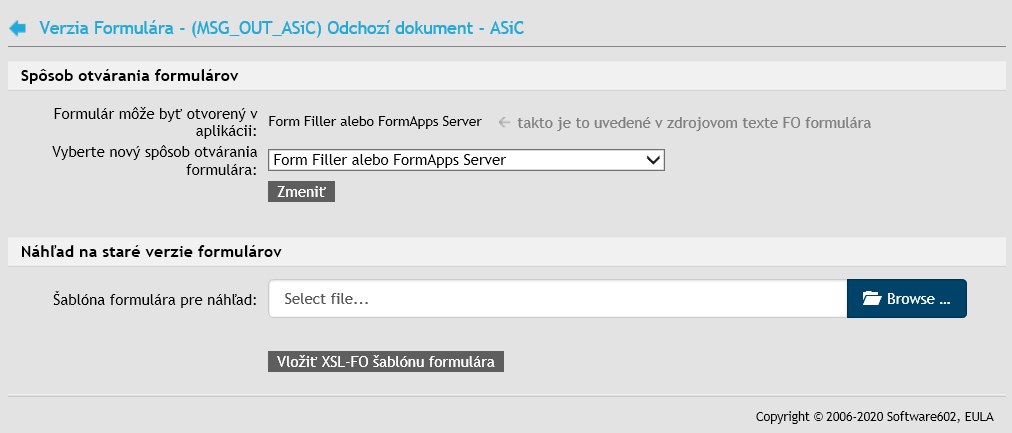Click the Šablóna formulára pre náhľad label
The width and height of the screenshot is (1012, 433).
pyautogui.click(x=155, y=299)
